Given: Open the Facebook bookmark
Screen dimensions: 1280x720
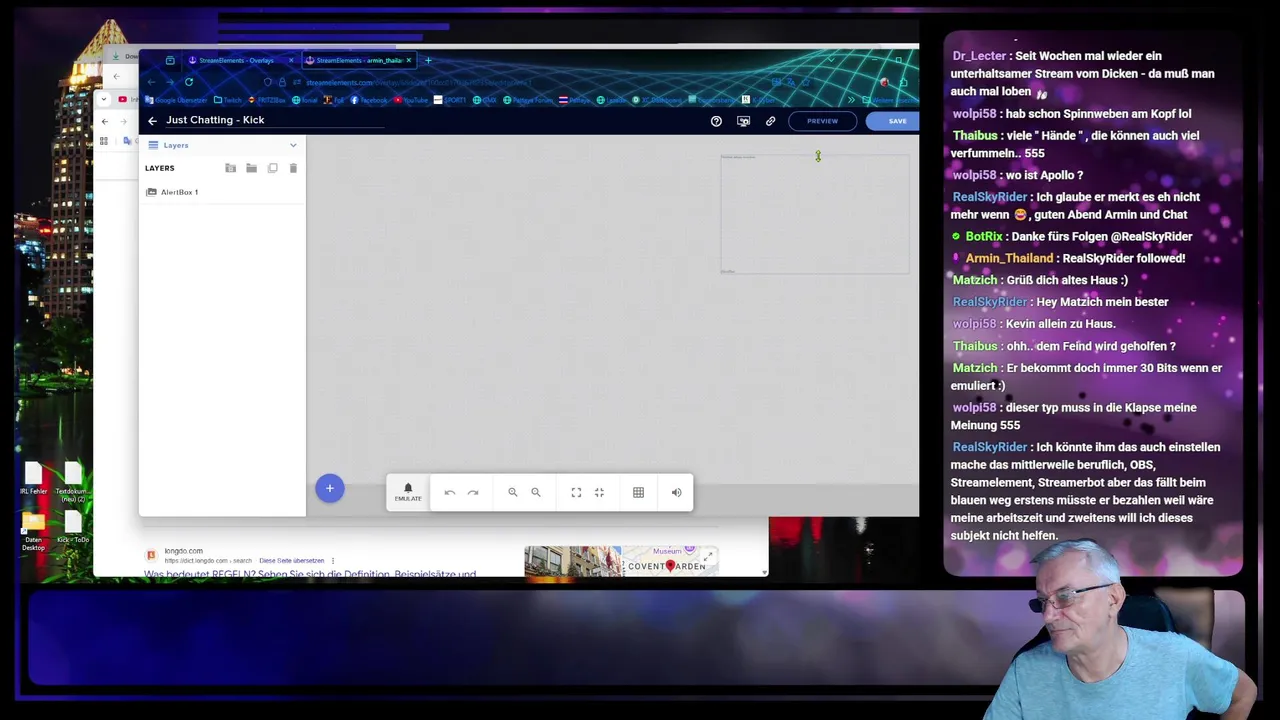Looking at the screenshot, I should 368,100.
